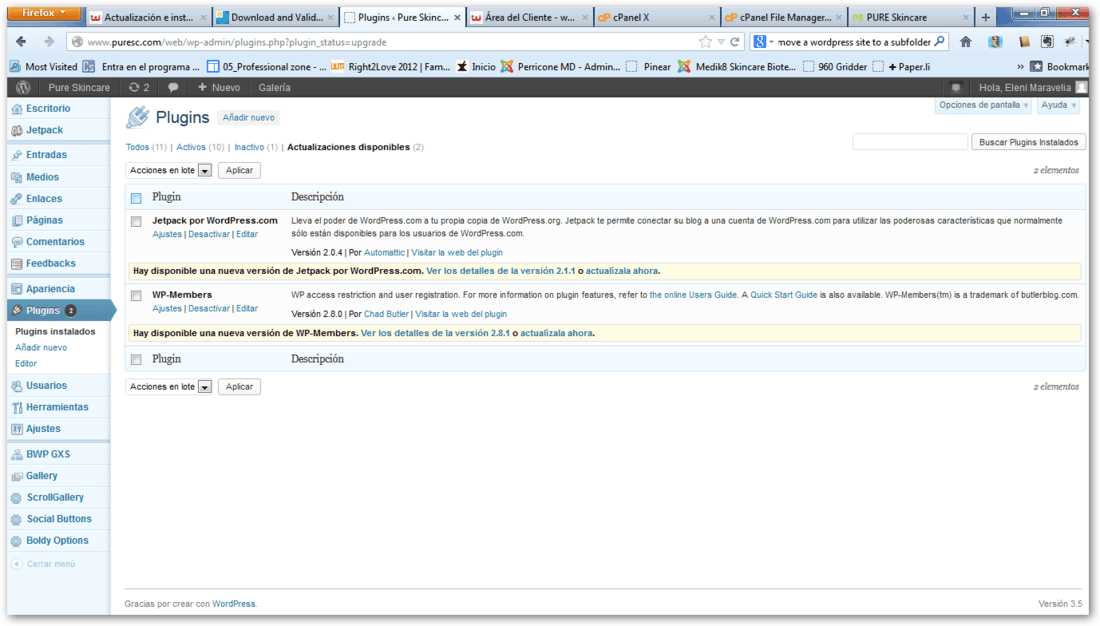The width and height of the screenshot is (1100, 626).
Task: Open Comentarios bubble icon in sidebar
Action: [x=17, y=242]
